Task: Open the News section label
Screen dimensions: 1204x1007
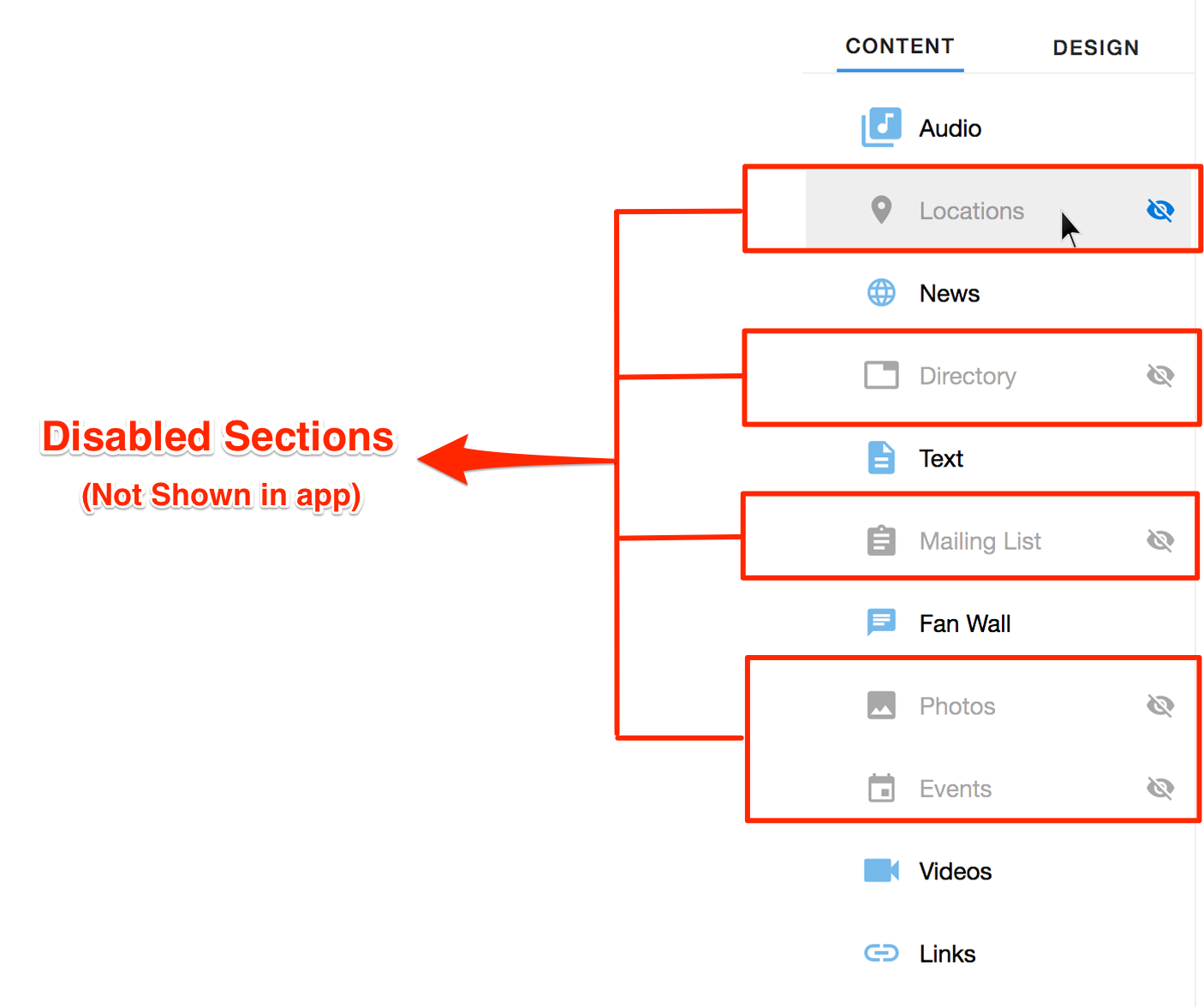Action: click(949, 294)
